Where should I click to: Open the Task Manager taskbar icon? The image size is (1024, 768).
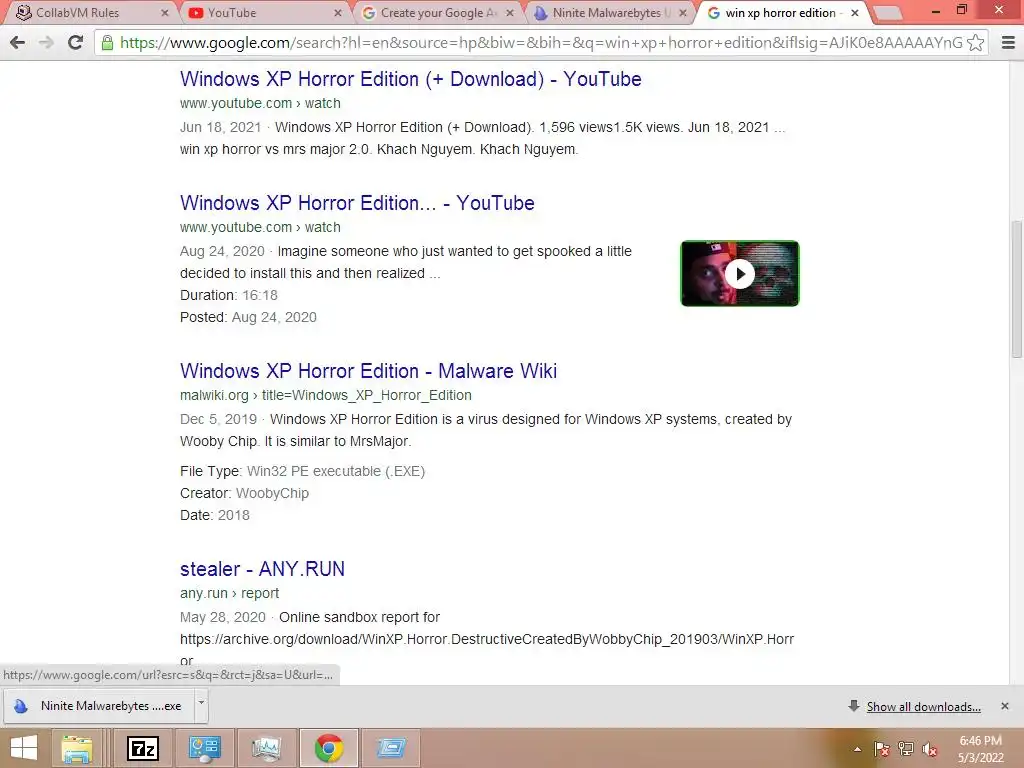tap(266, 748)
